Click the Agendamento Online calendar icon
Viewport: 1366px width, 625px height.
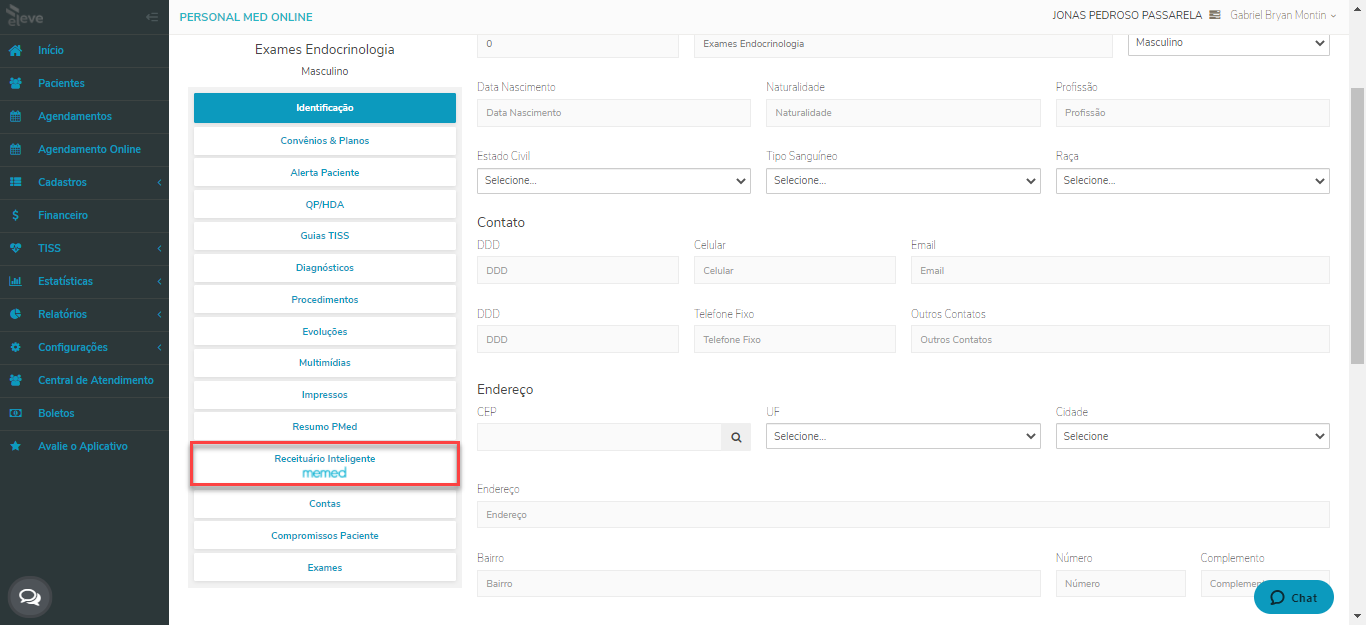[15, 149]
